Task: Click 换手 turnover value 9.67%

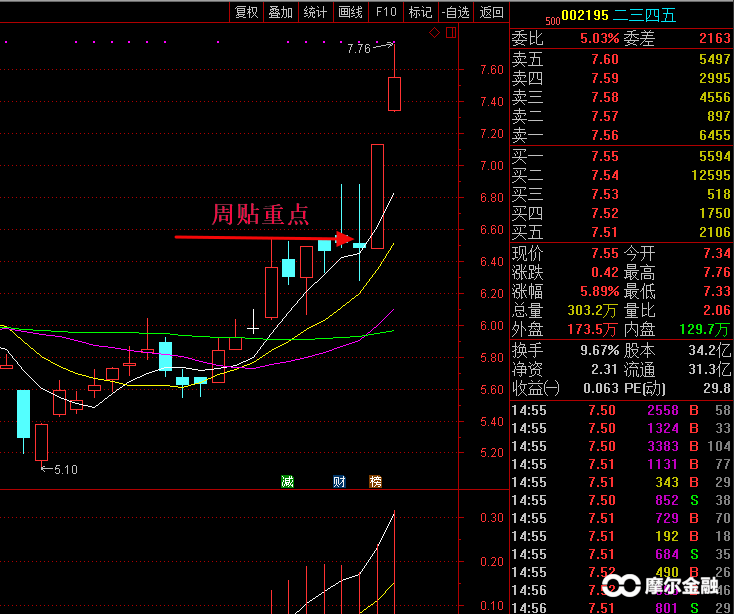Action: pyautogui.click(x=600, y=350)
